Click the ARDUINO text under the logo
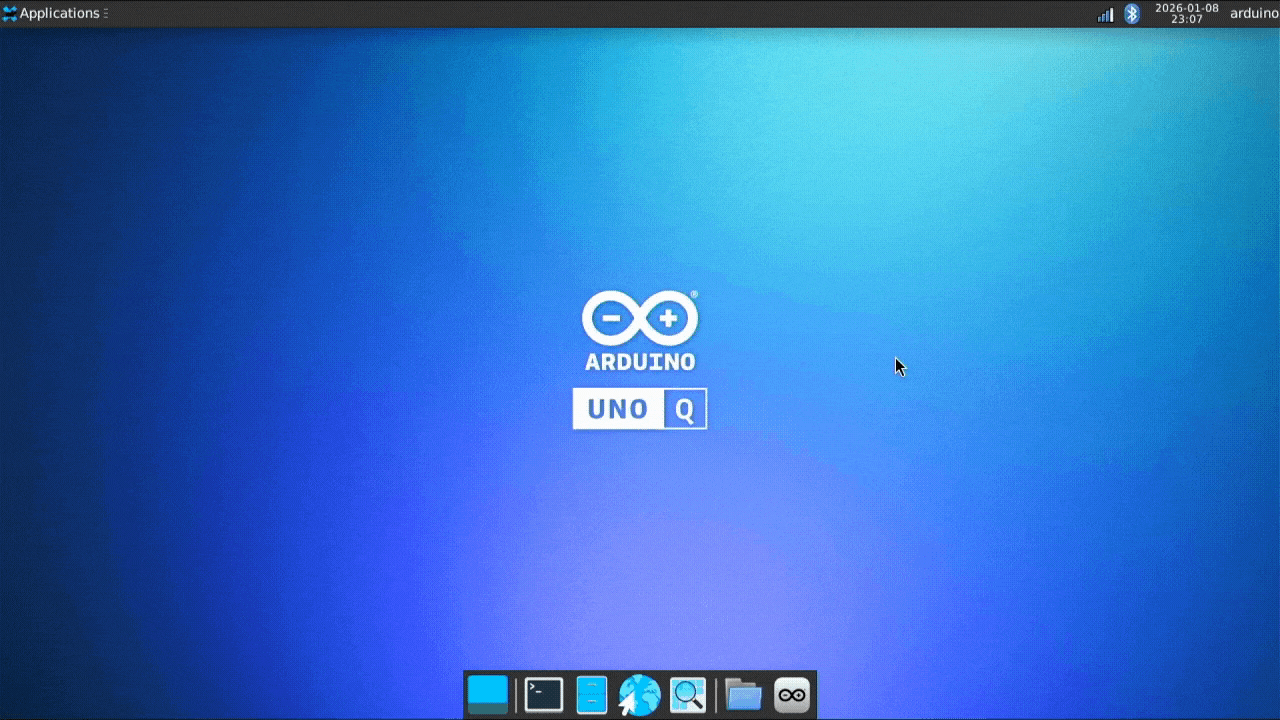 [640, 362]
